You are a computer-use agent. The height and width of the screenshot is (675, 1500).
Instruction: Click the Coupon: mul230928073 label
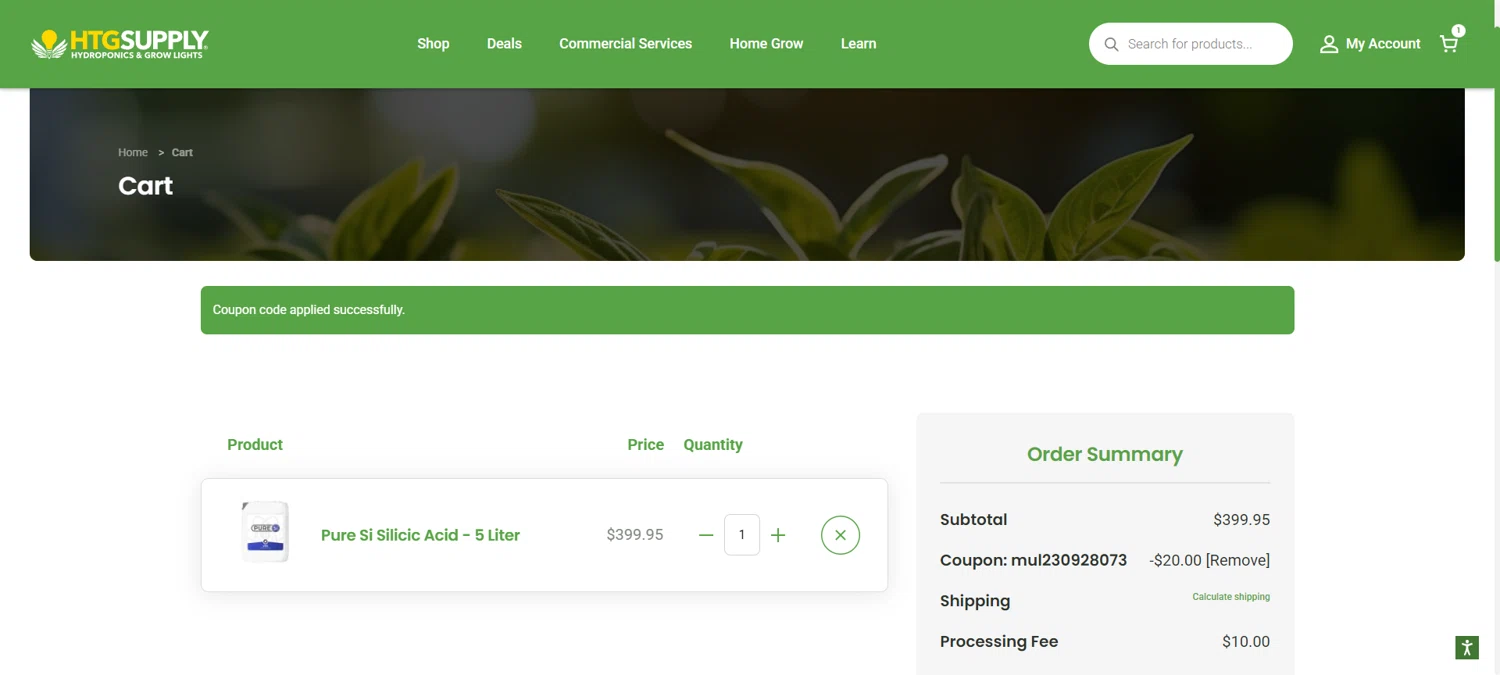(x=1033, y=560)
